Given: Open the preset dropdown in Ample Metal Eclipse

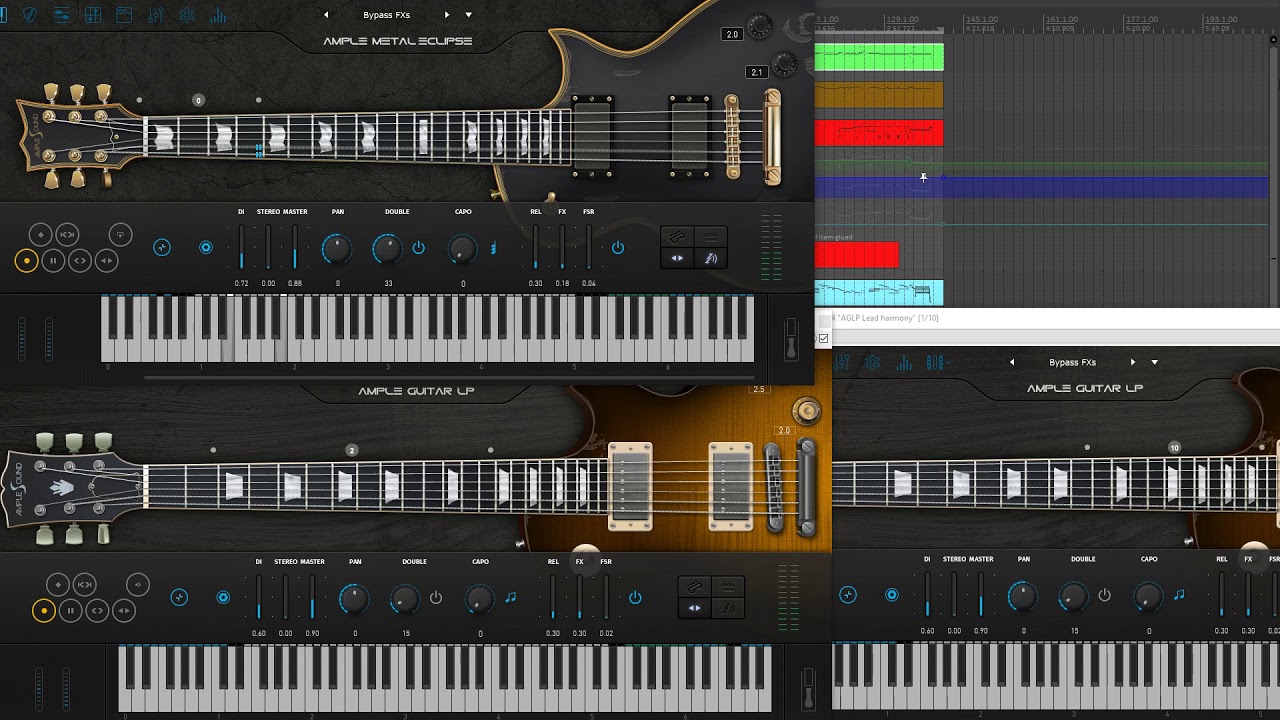Looking at the screenshot, I should coord(468,15).
